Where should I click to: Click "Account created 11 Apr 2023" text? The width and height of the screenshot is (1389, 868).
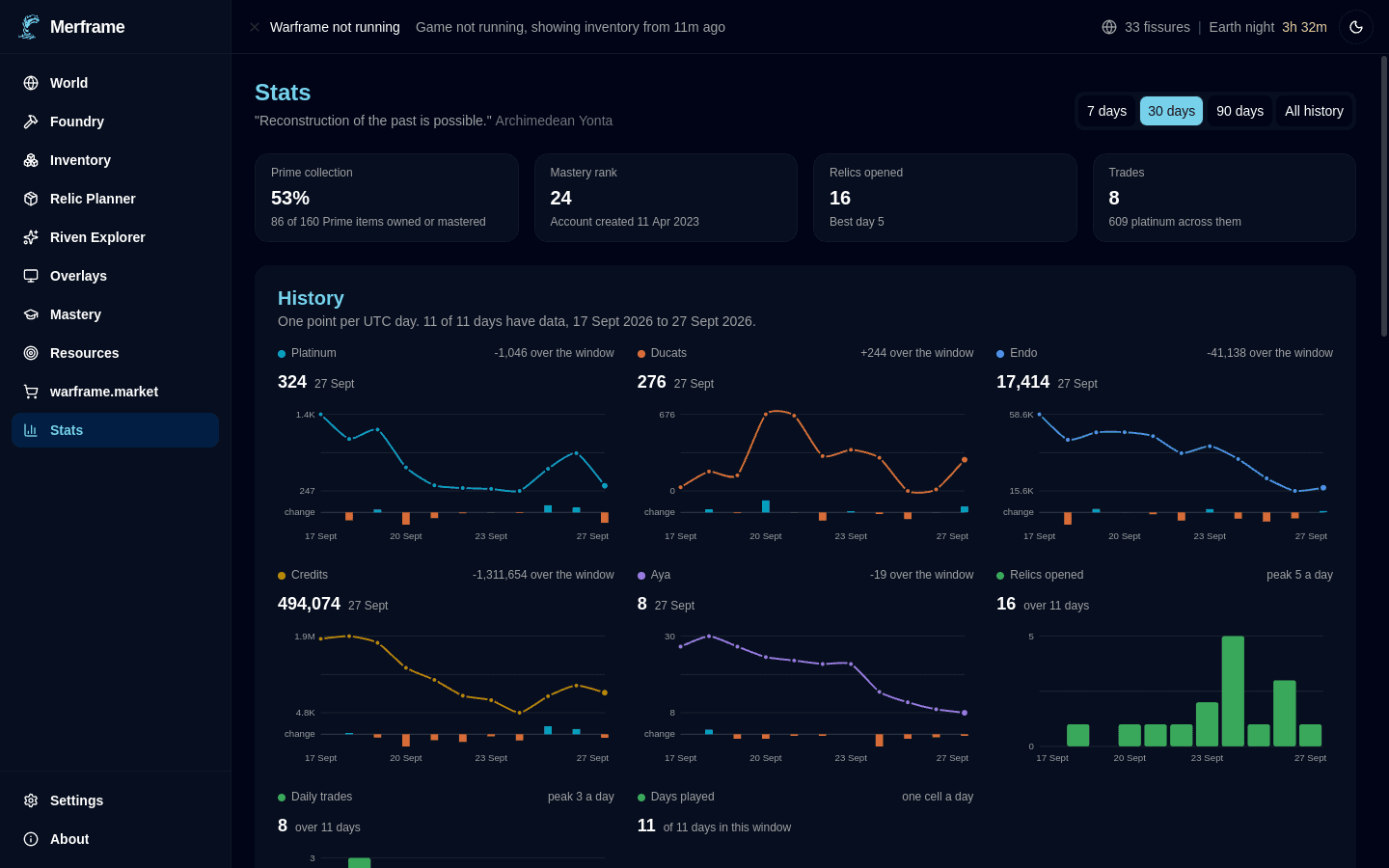pyautogui.click(x=624, y=222)
